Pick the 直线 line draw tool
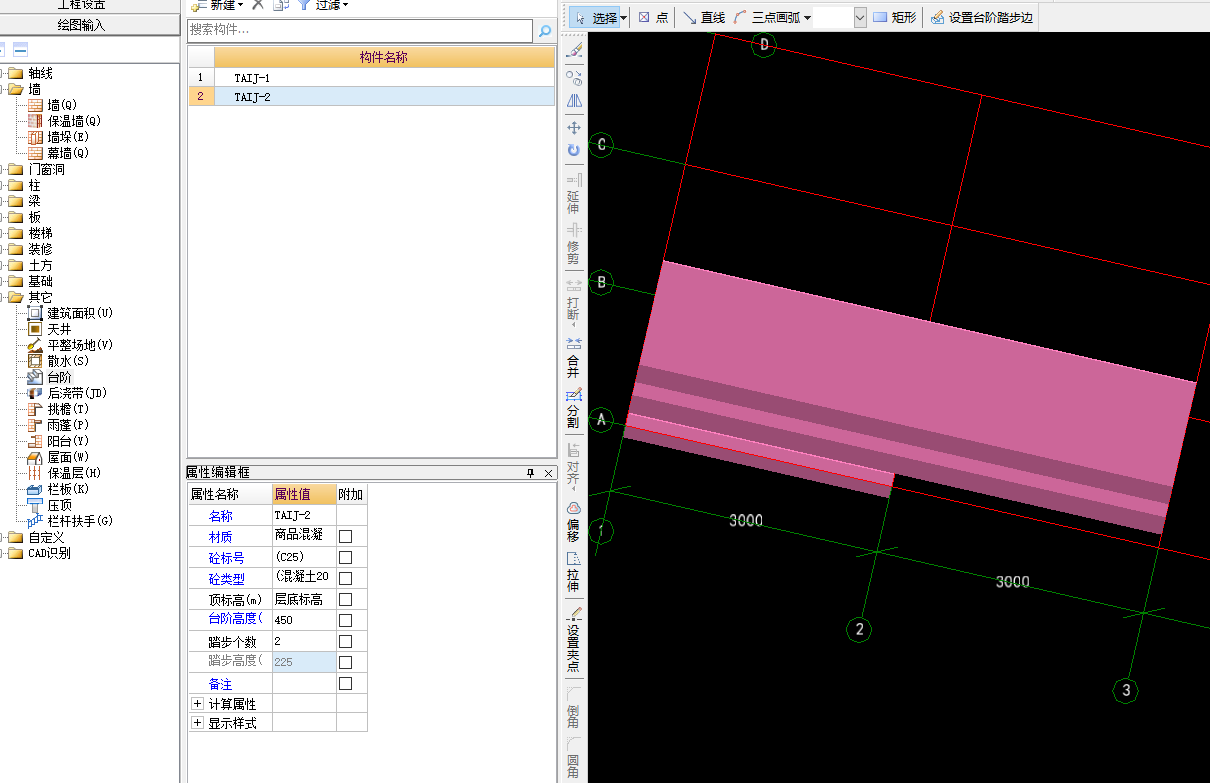Viewport: 1210px width, 783px height. 703,17
